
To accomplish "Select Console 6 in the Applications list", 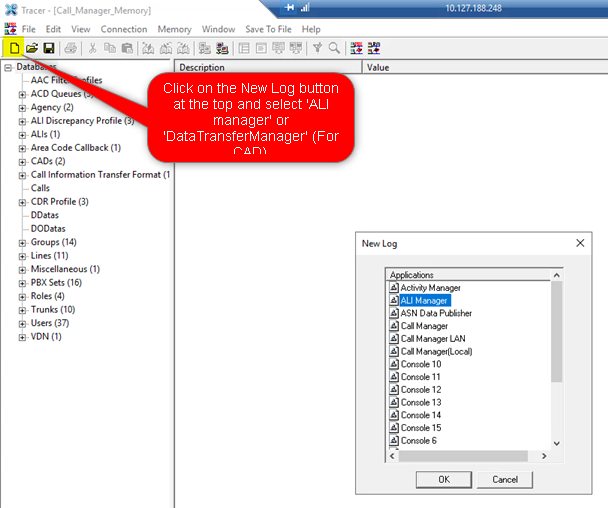I will (x=419, y=441).
